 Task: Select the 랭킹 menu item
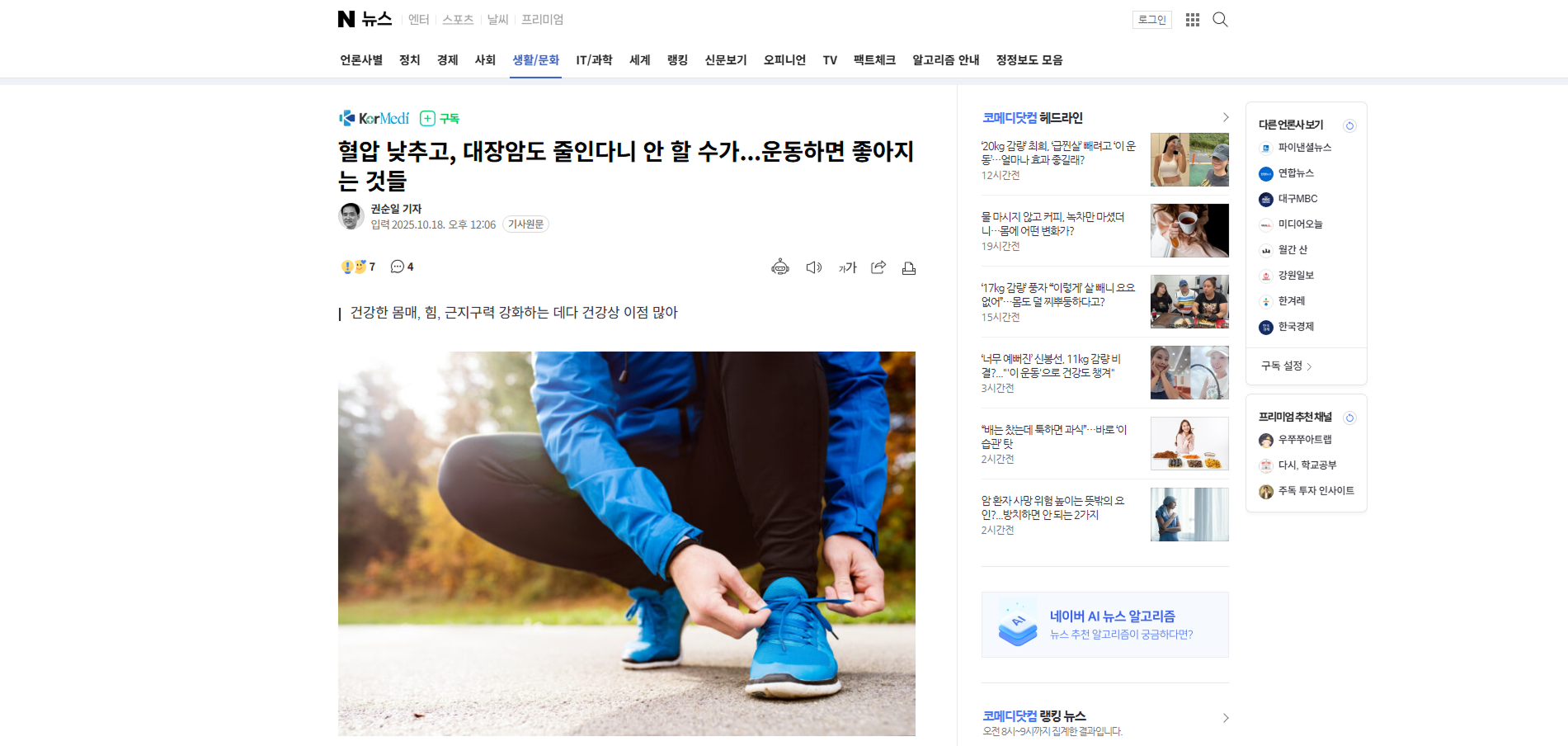click(x=677, y=60)
